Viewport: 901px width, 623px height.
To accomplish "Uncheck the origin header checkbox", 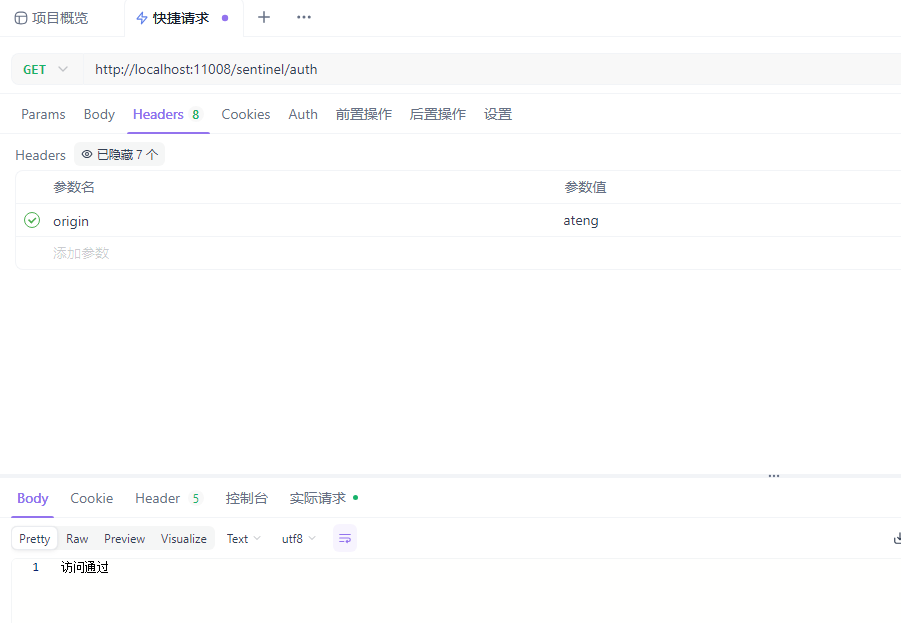I will (32, 220).
